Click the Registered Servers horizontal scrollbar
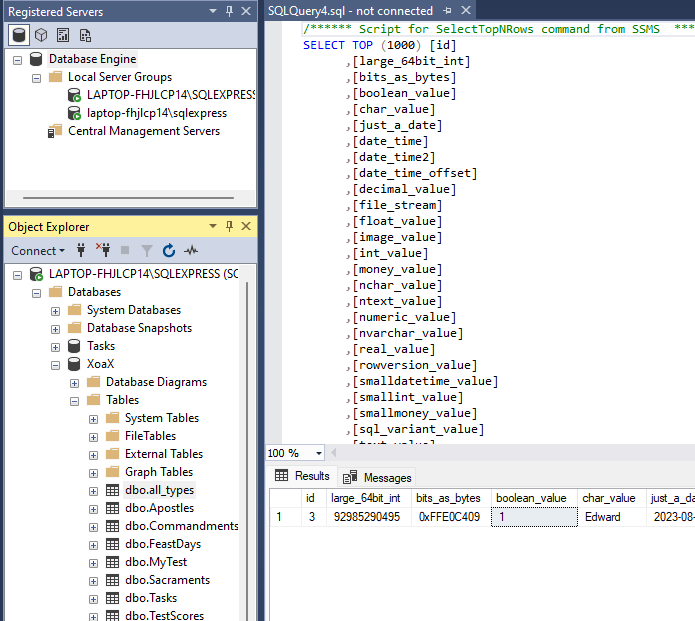Image resolution: width=695 pixels, height=621 pixels. (129, 198)
